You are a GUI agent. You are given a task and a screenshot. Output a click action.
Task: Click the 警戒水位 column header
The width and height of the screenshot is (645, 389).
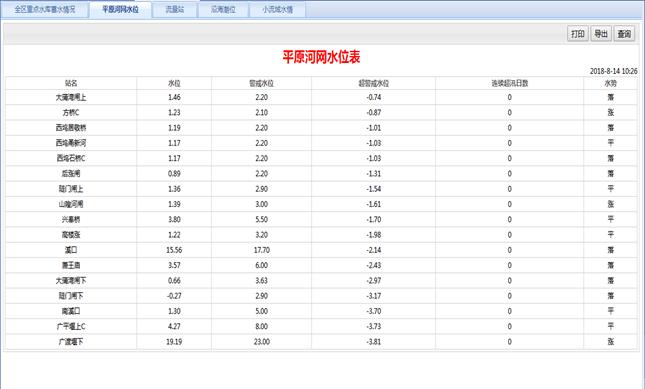coord(262,83)
